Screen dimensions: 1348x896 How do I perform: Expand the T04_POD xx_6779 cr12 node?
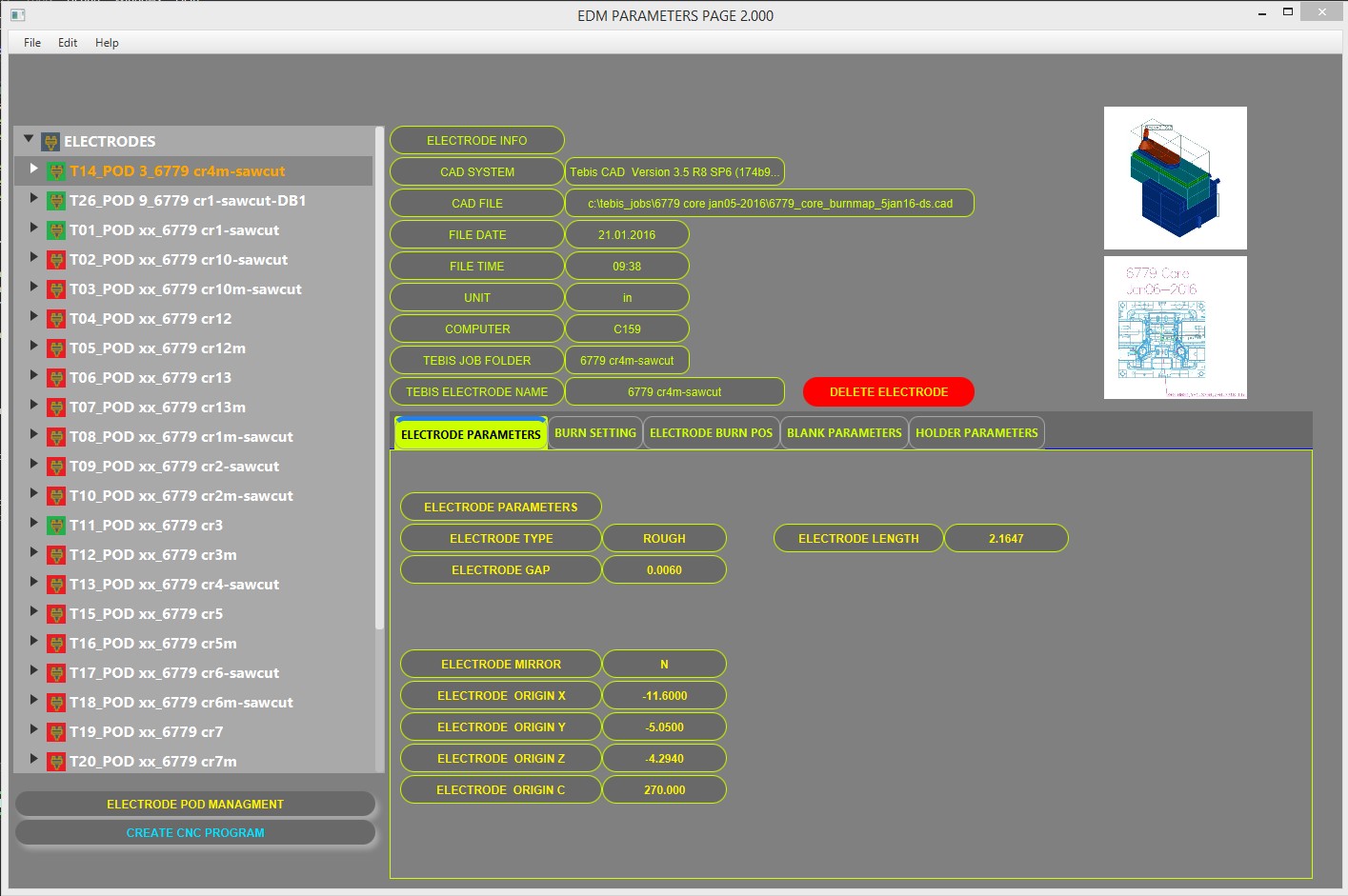point(34,316)
